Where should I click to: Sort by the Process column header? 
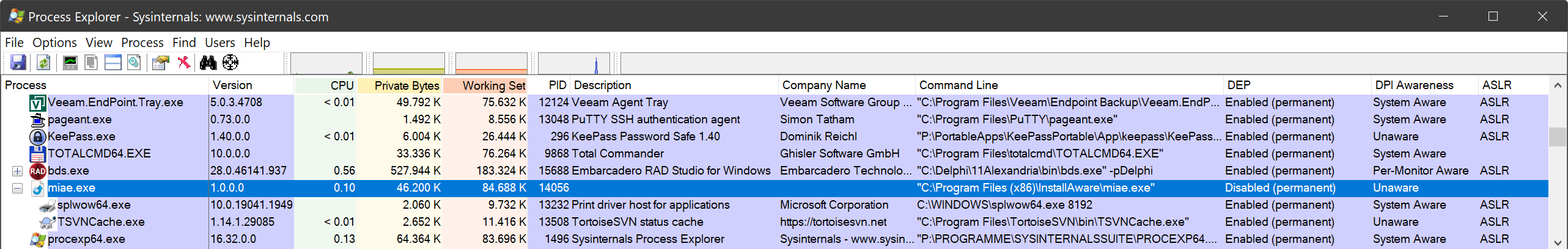pyautogui.click(x=105, y=85)
